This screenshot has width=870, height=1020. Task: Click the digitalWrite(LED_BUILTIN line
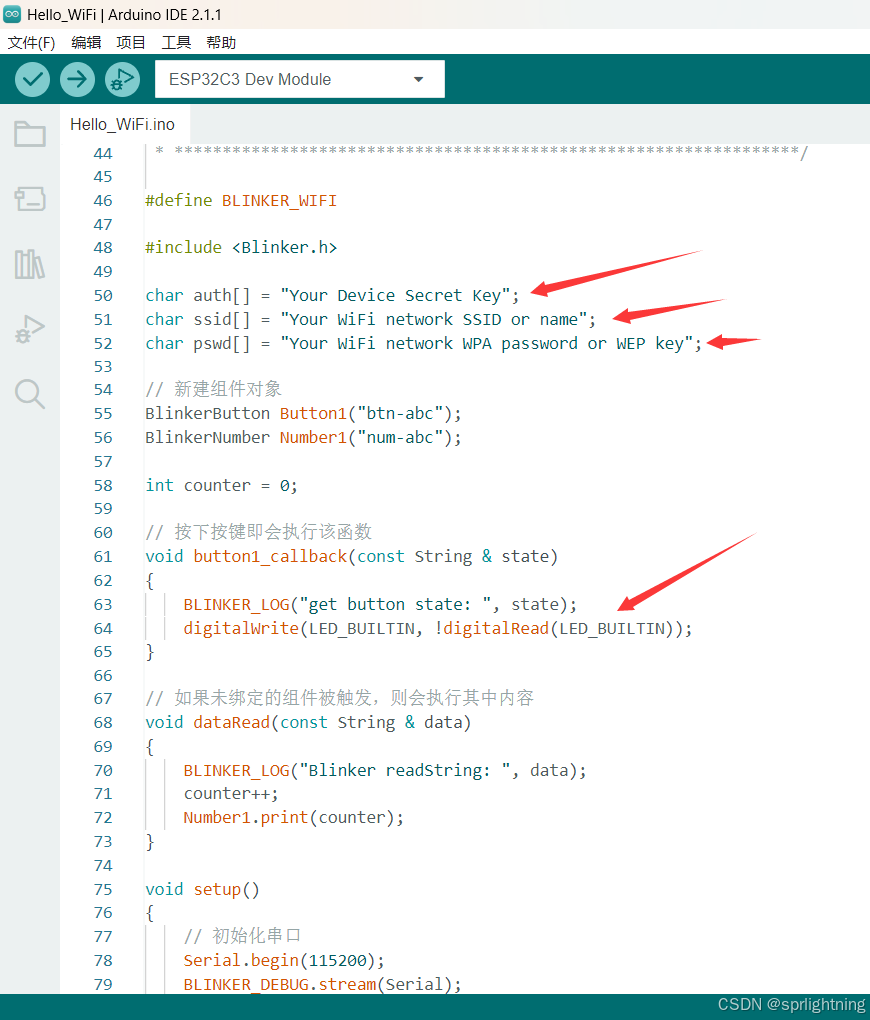pos(437,628)
